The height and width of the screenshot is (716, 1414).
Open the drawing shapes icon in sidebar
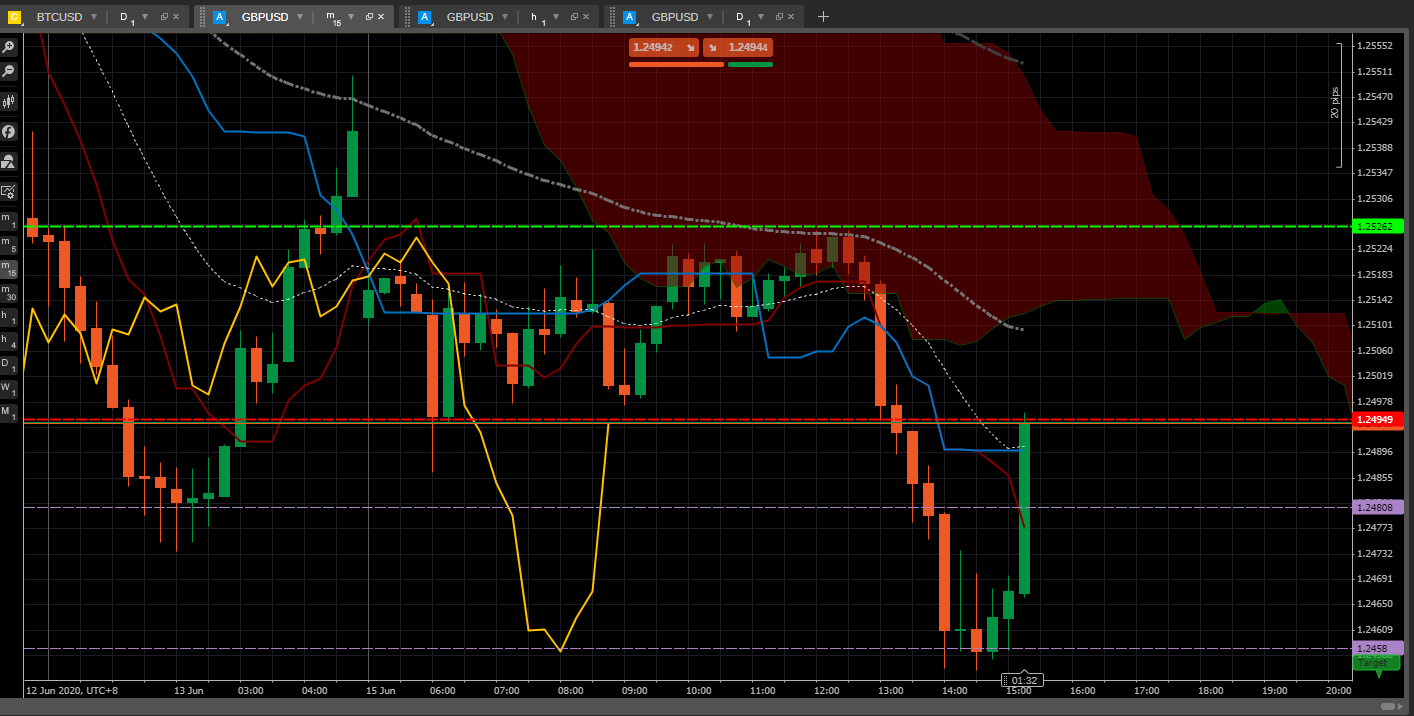pyautogui.click(x=8, y=161)
